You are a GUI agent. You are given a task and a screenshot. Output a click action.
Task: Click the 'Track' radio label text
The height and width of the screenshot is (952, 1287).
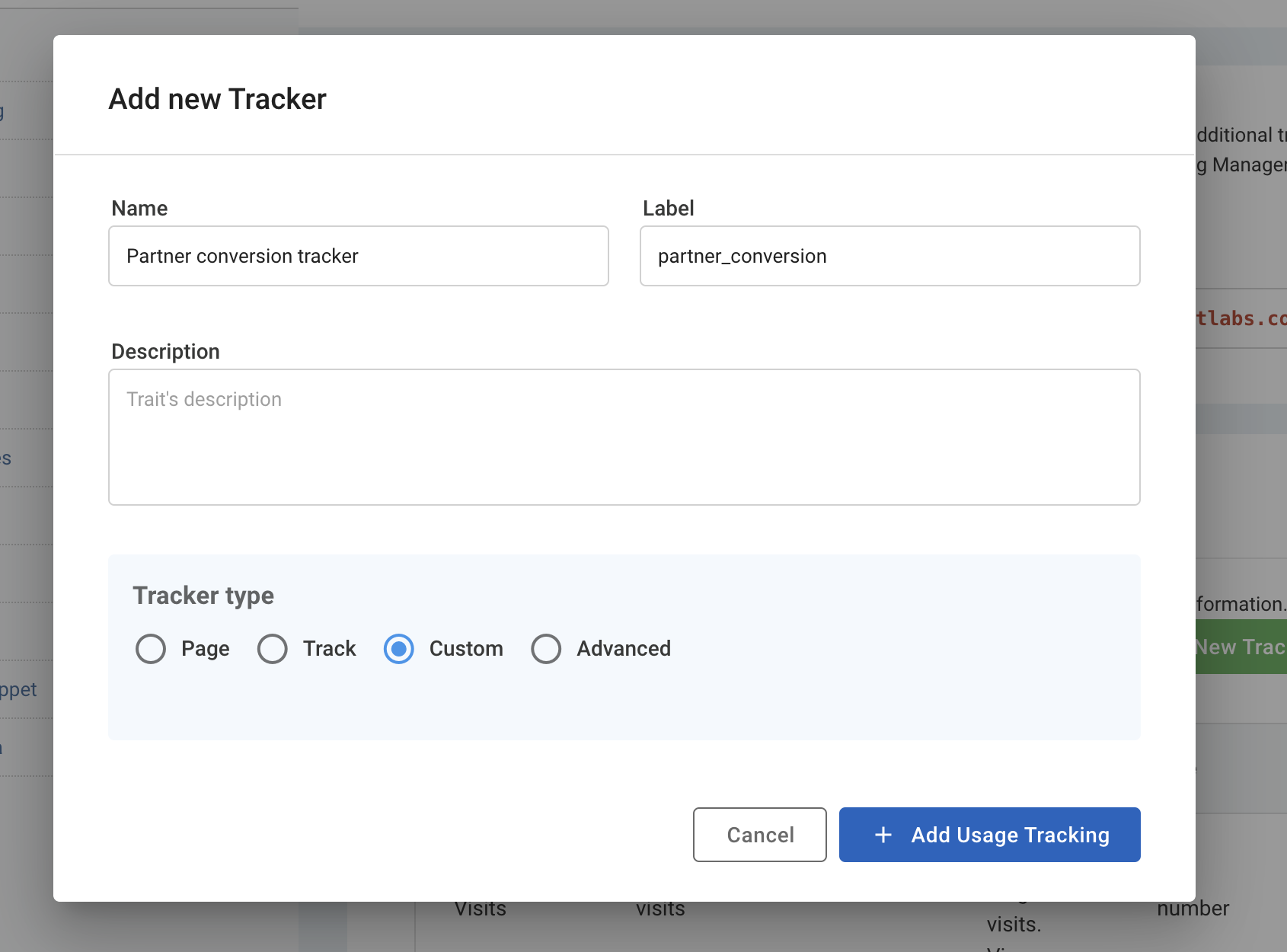pos(330,649)
